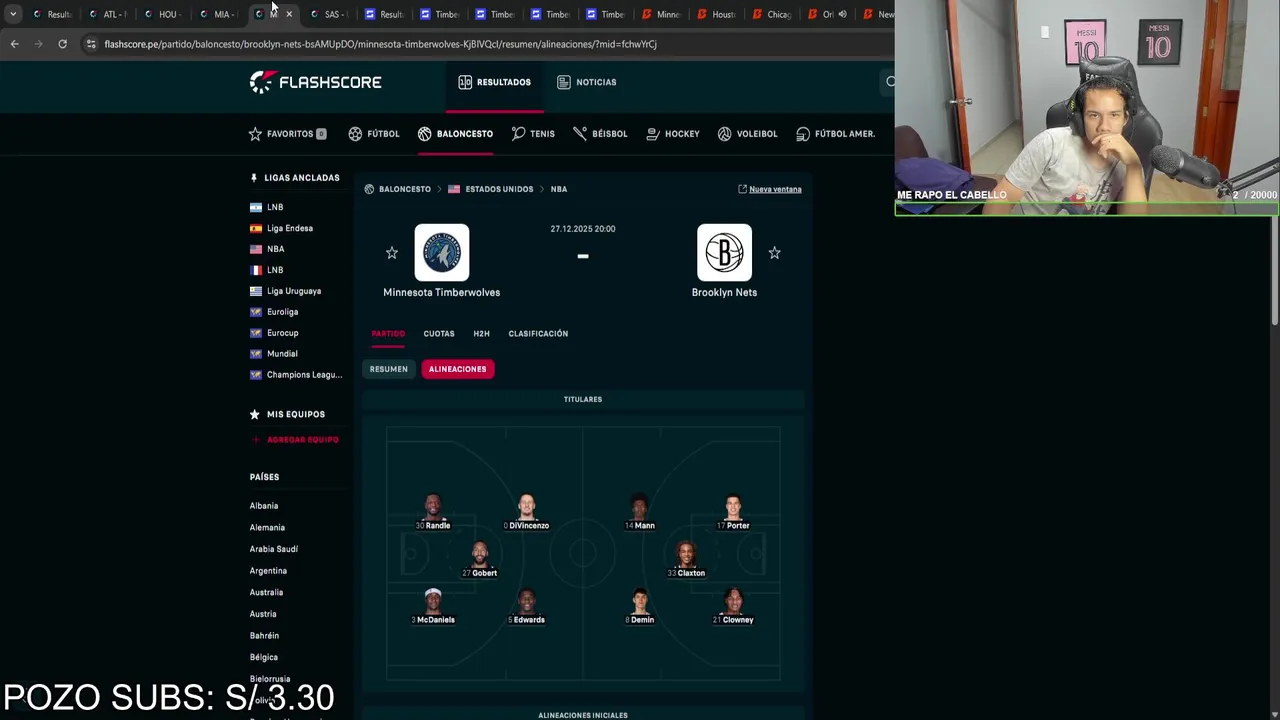Click player McDaniels on the court
1280x720 pixels.
433,606
